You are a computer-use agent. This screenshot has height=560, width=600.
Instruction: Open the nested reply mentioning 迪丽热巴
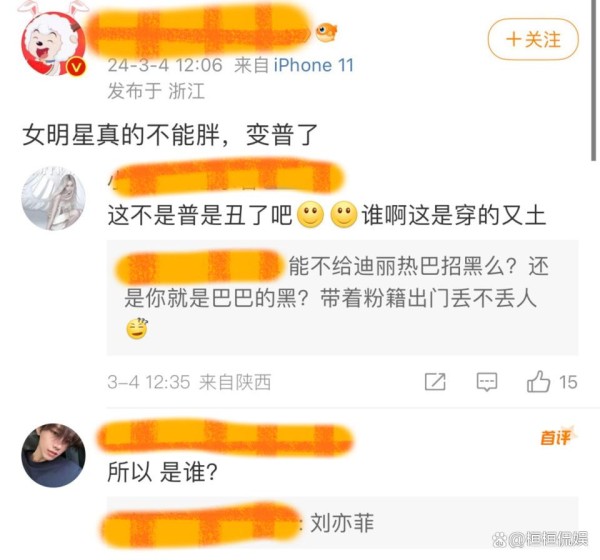342,298
